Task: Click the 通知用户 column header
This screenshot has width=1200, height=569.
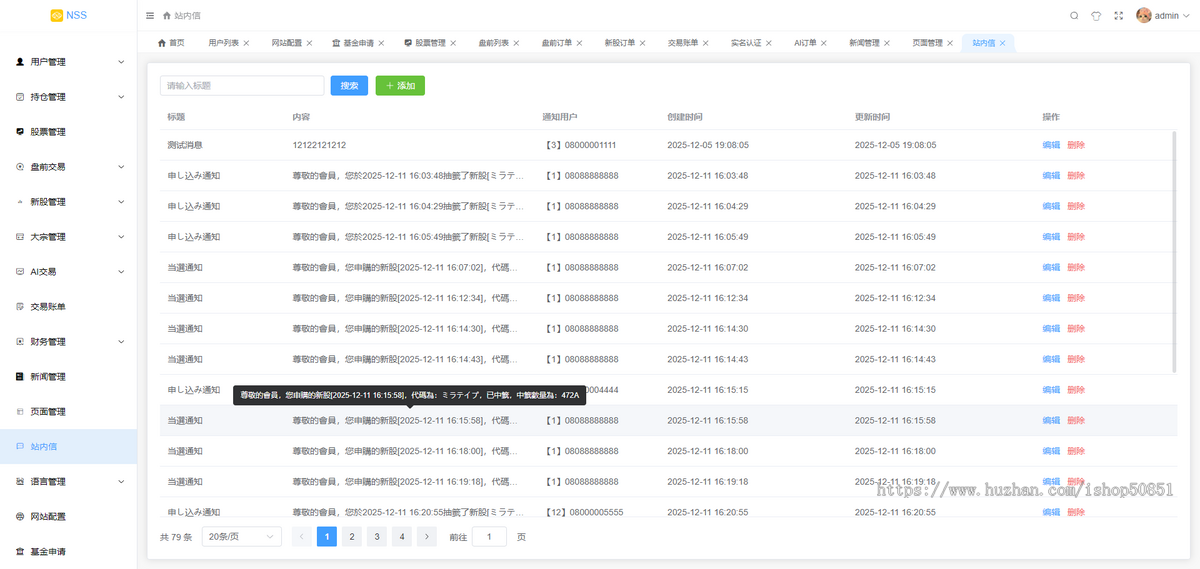Action: point(559,117)
